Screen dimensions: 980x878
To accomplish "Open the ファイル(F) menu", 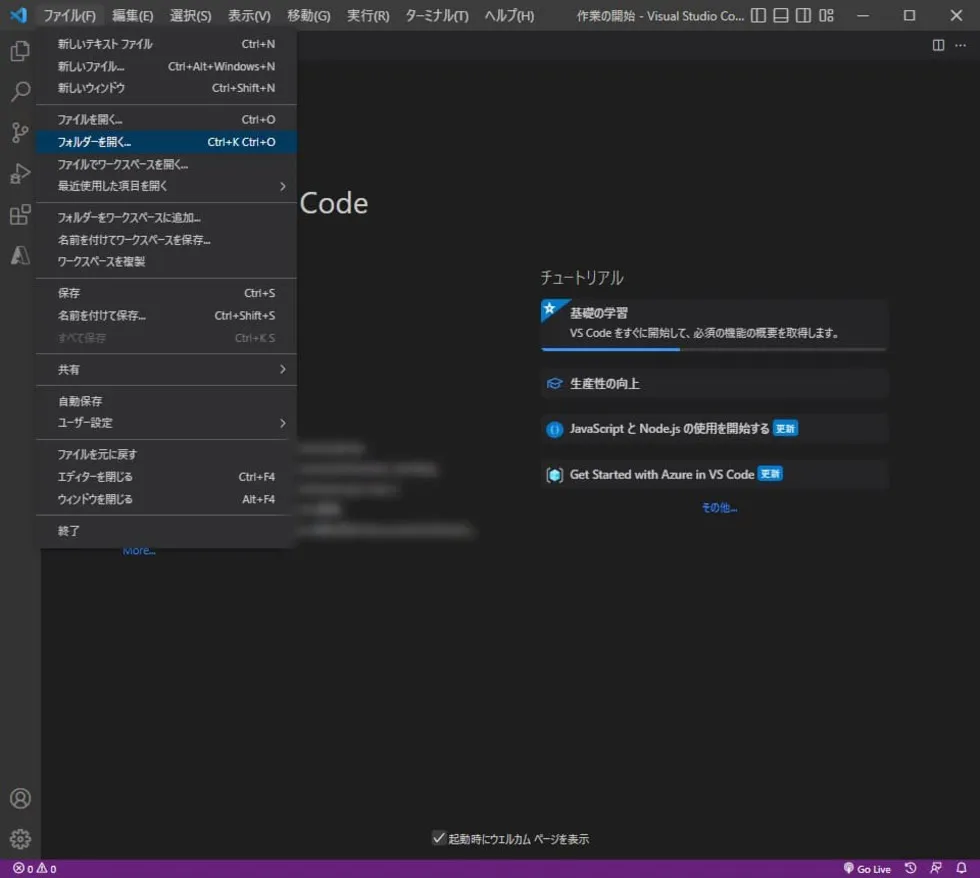I will 69,16.
